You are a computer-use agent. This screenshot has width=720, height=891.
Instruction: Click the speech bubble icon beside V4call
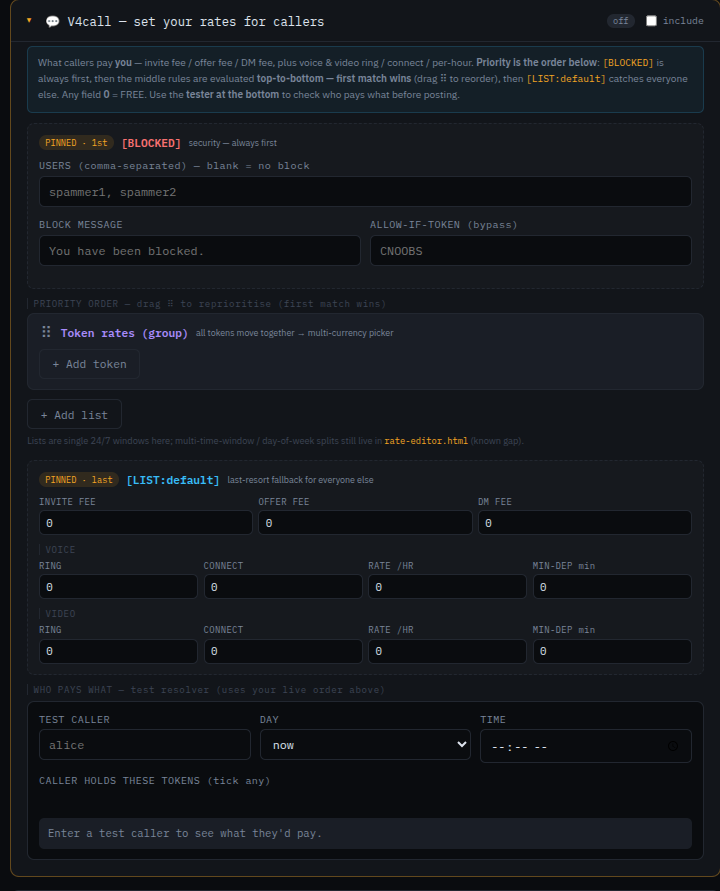(52, 22)
